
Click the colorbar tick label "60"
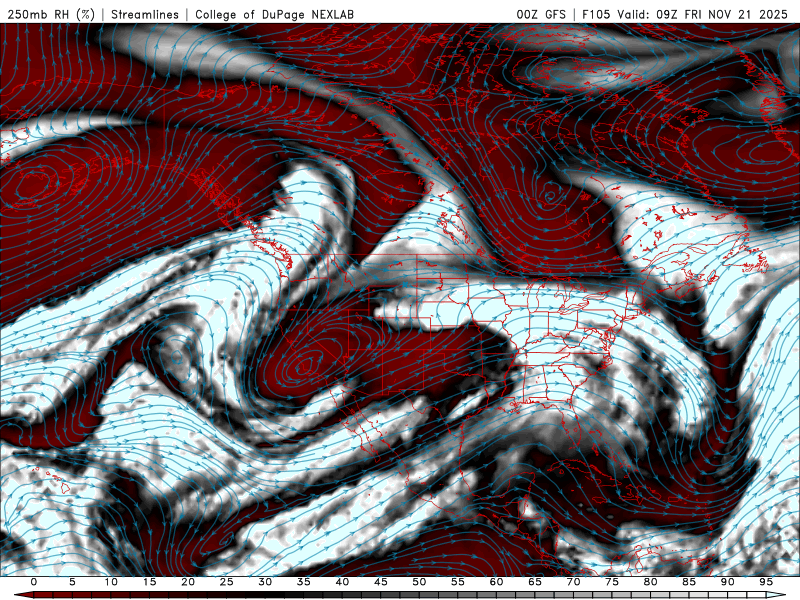point(496,582)
